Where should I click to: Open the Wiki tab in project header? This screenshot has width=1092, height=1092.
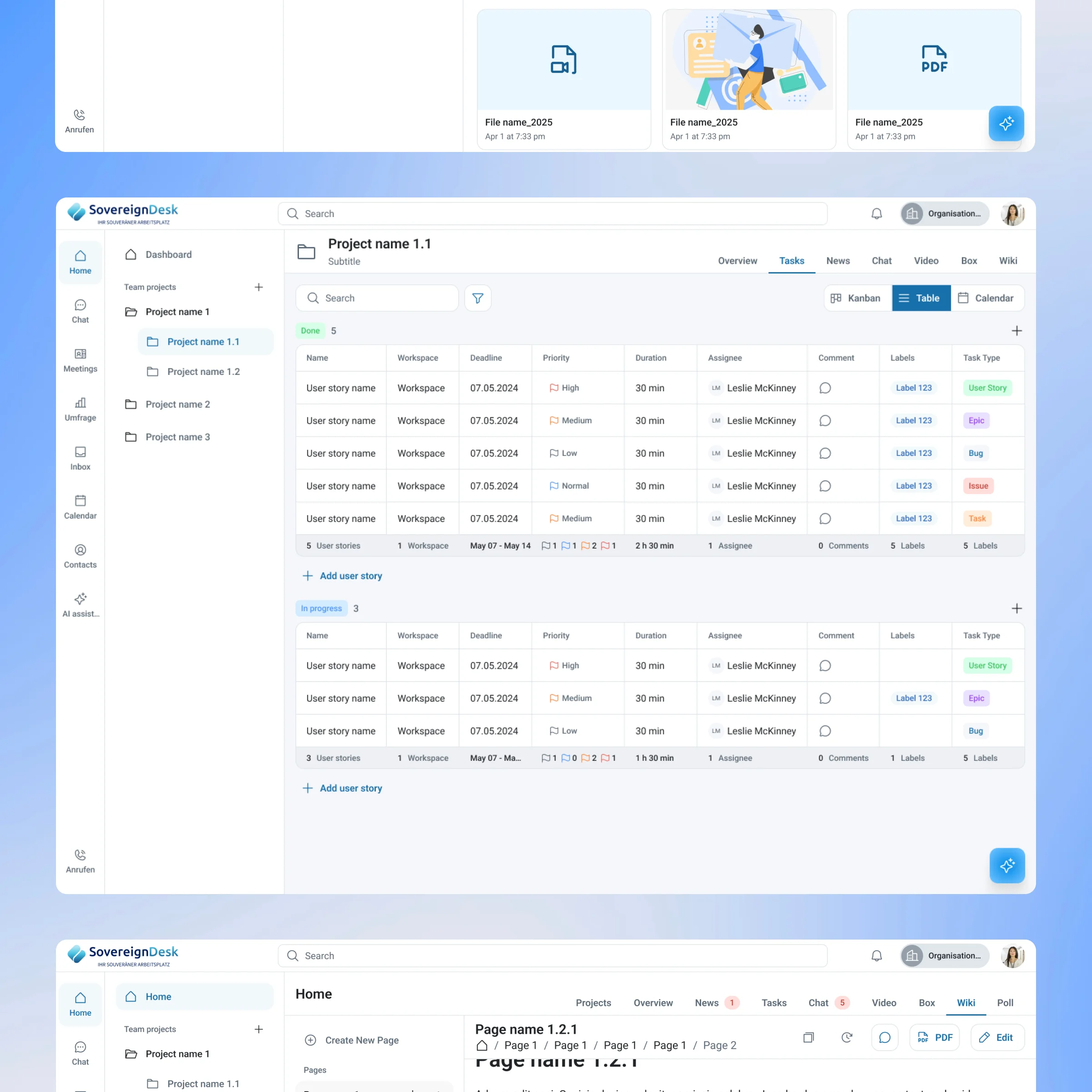pyautogui.click(x=1007, y=261)
